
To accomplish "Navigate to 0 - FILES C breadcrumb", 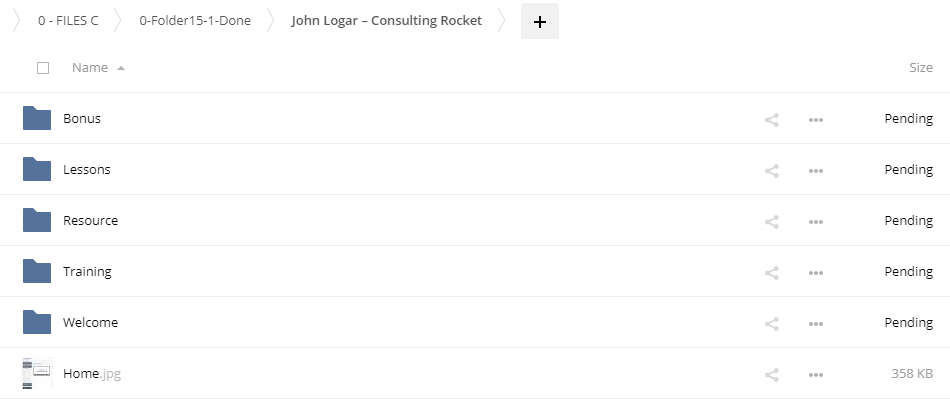I will (x=68, y=21).
